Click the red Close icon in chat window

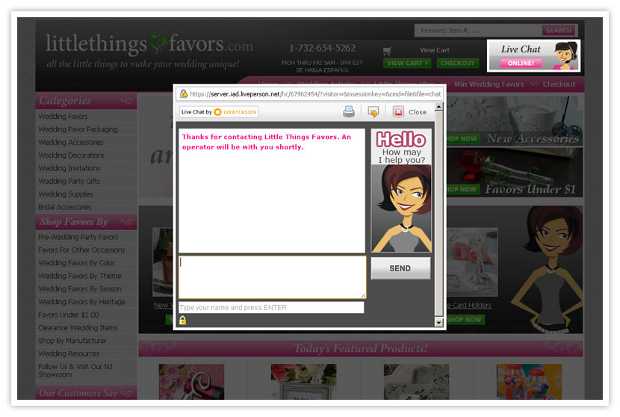click(x=398, y=112)
